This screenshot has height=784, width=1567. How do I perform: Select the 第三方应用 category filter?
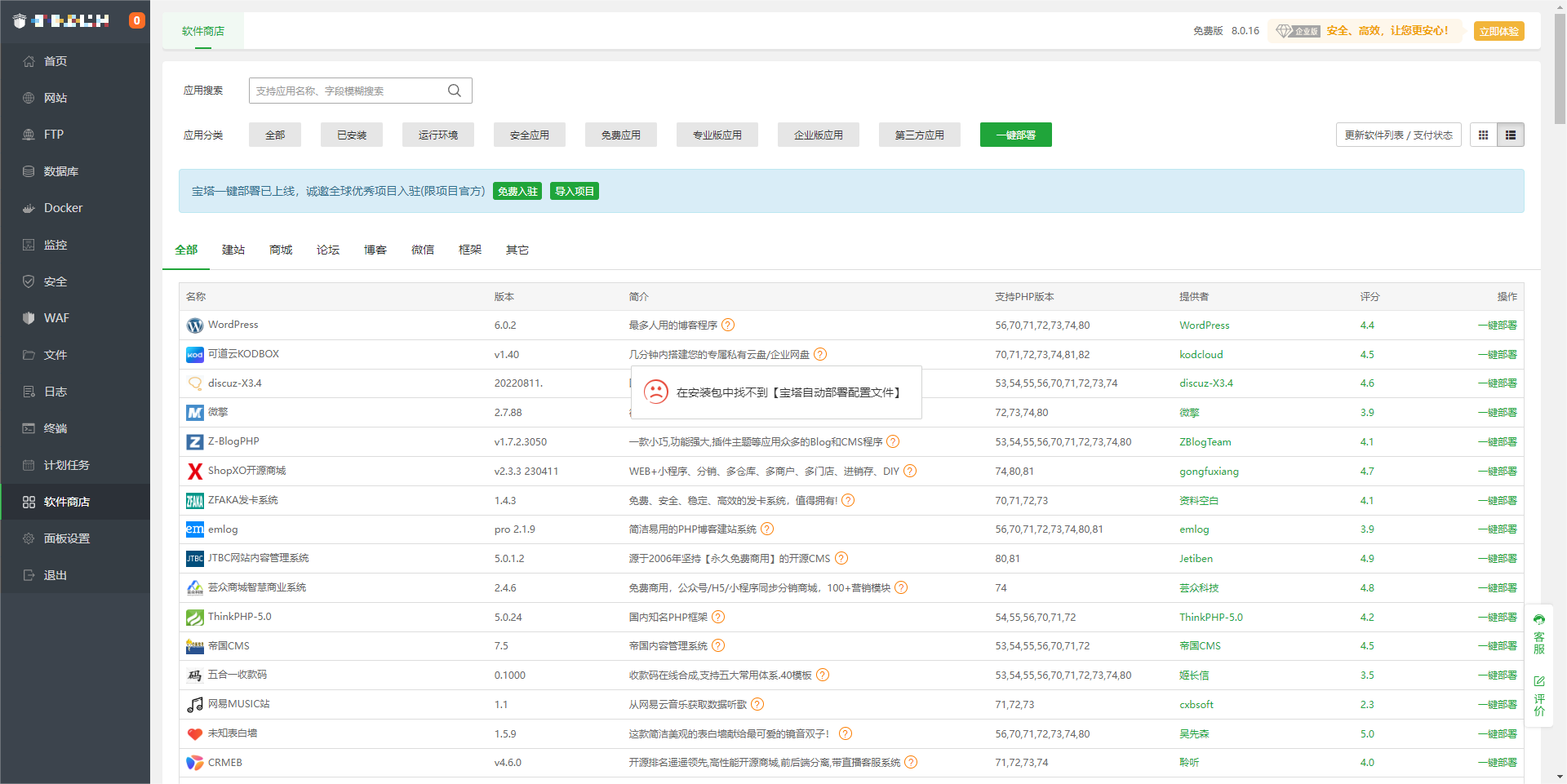(x=920, y=135)
